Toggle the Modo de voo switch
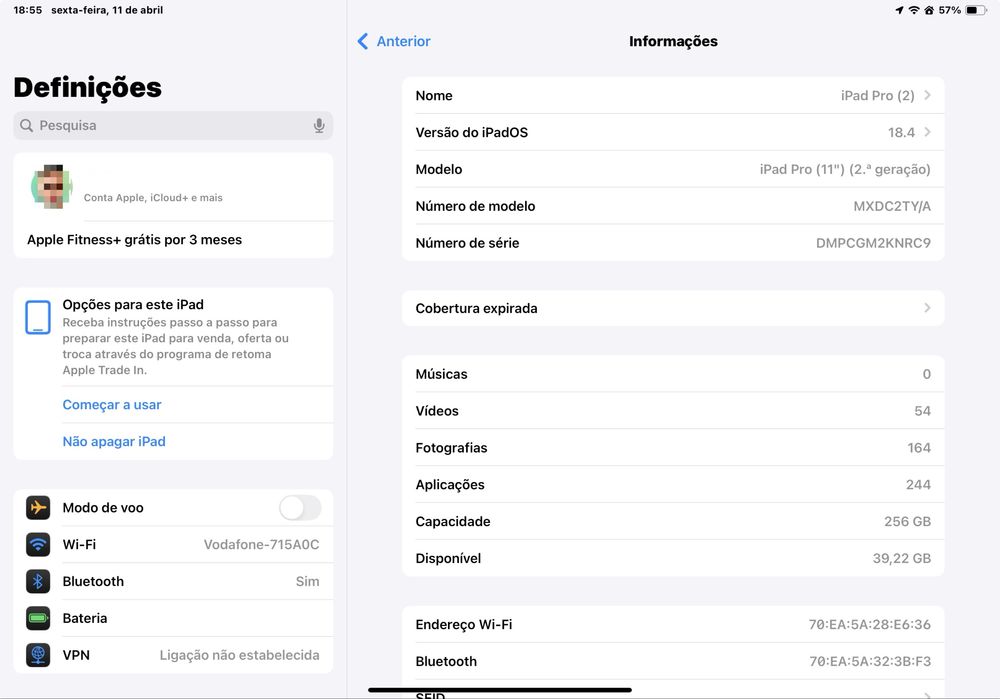 pos(300,508)
